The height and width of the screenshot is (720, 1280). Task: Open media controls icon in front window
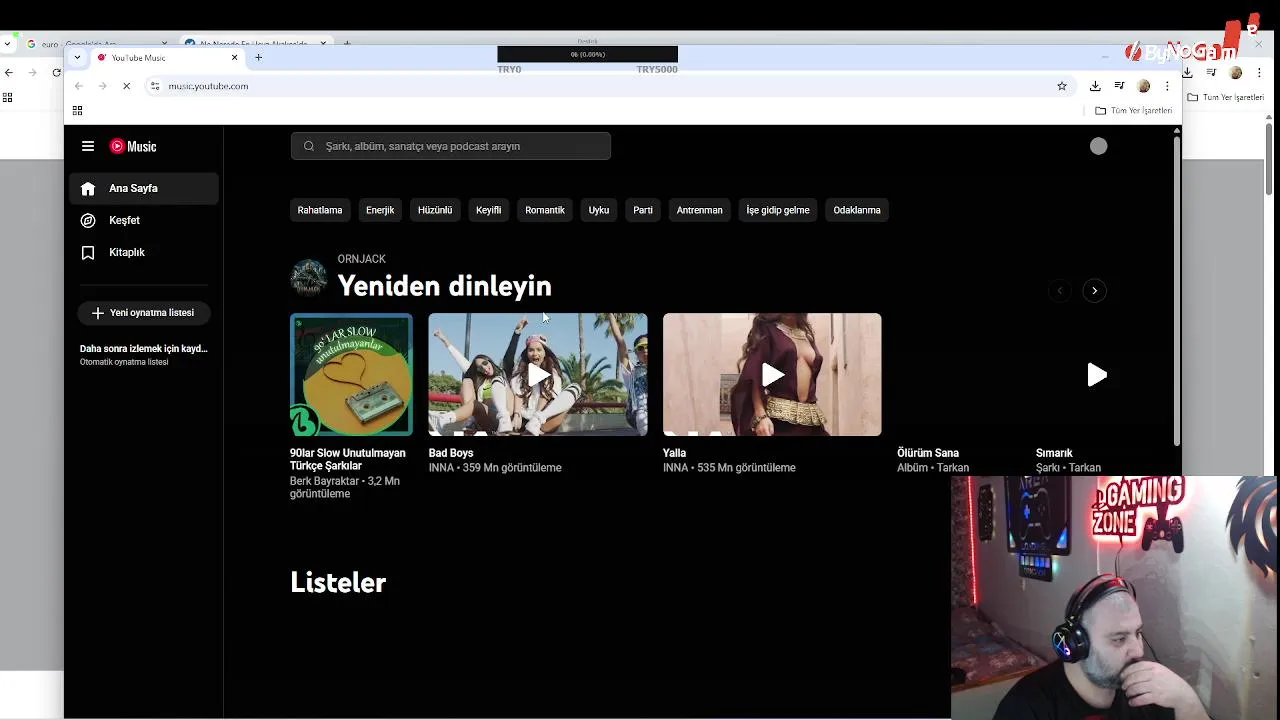pyautogui.click(x=1119, y=86)
